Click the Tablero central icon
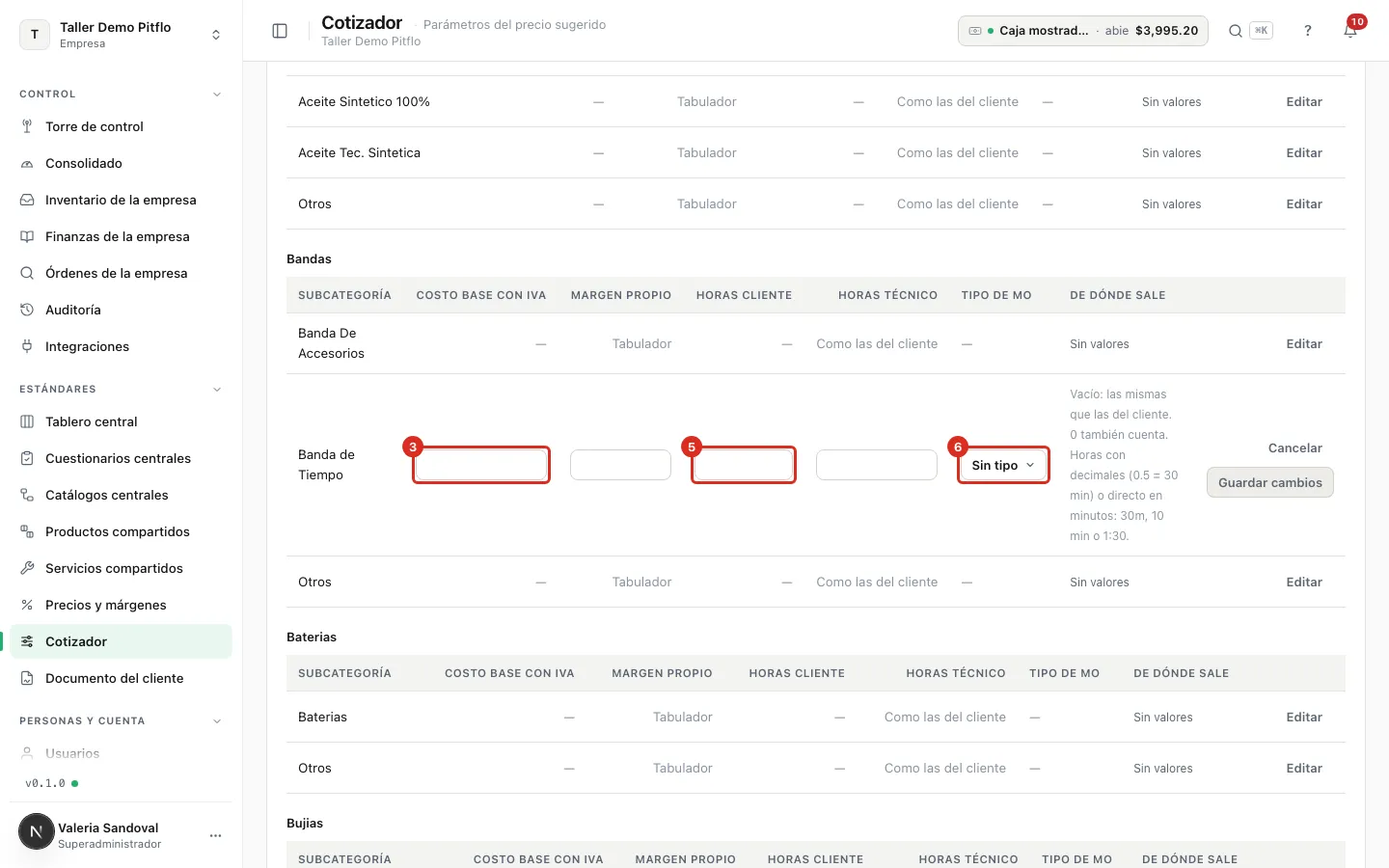 coord(27,421)
